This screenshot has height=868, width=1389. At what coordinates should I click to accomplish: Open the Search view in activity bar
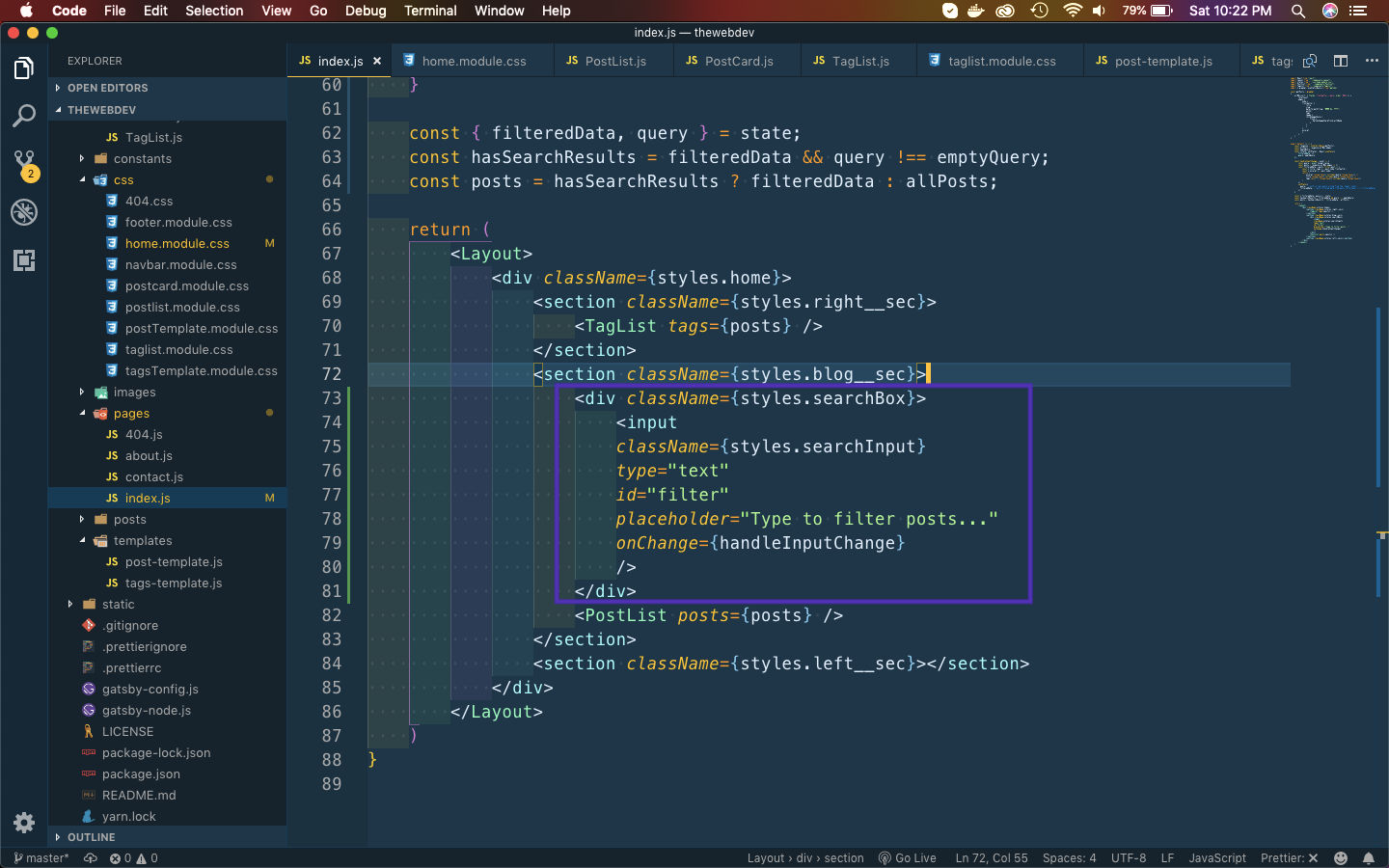[x=24, y=116]
